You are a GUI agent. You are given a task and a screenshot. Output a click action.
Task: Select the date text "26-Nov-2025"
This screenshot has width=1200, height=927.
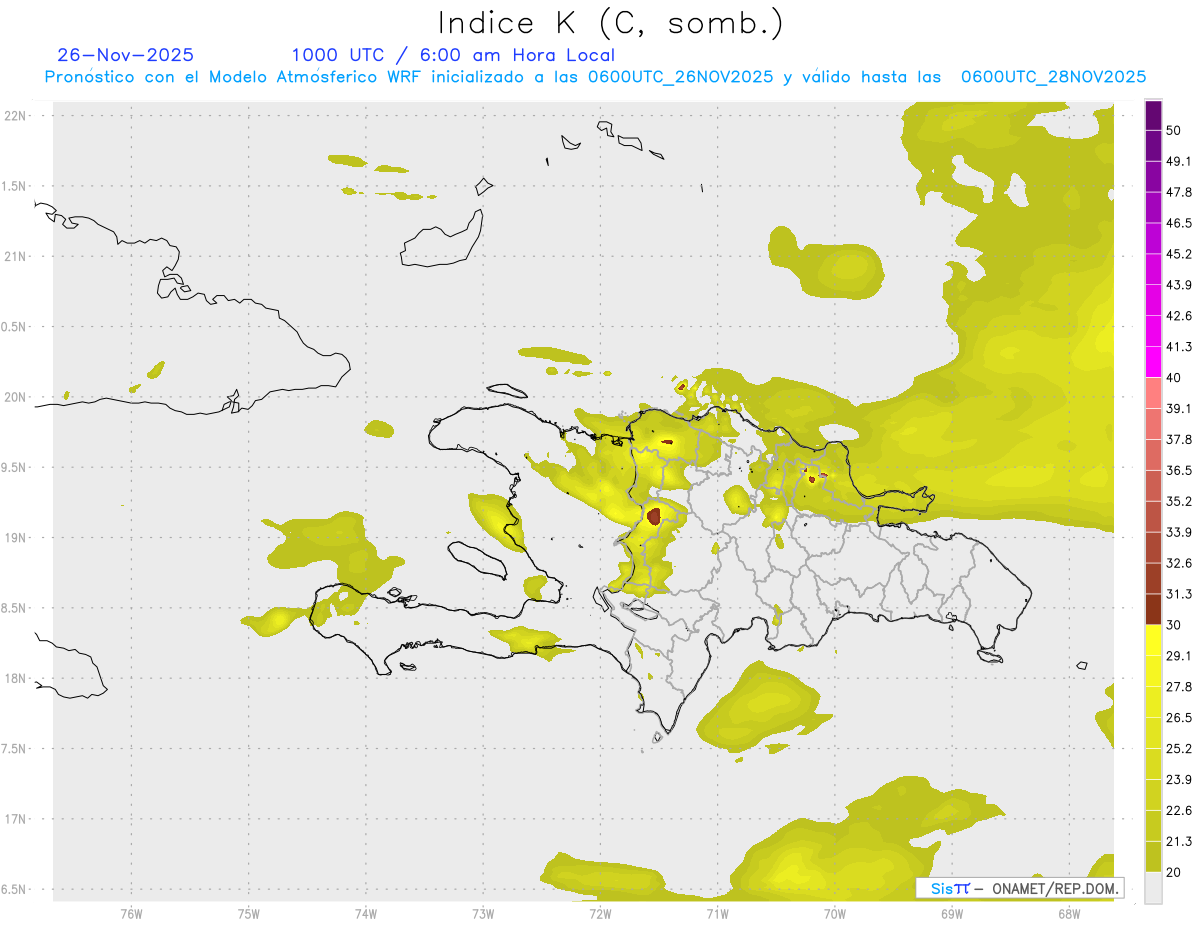click(126, 55)
